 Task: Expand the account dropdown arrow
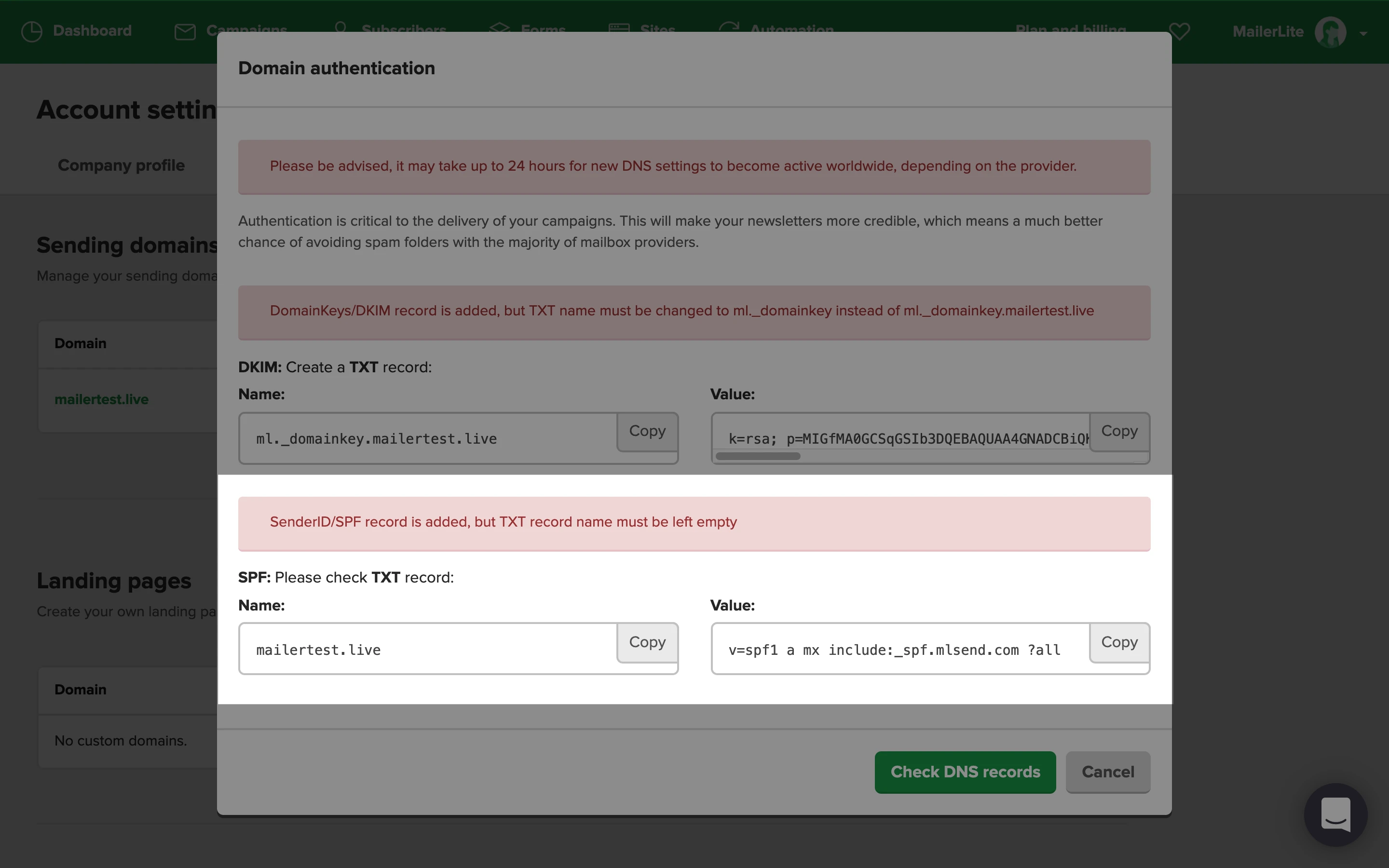tap(1363, 33)
